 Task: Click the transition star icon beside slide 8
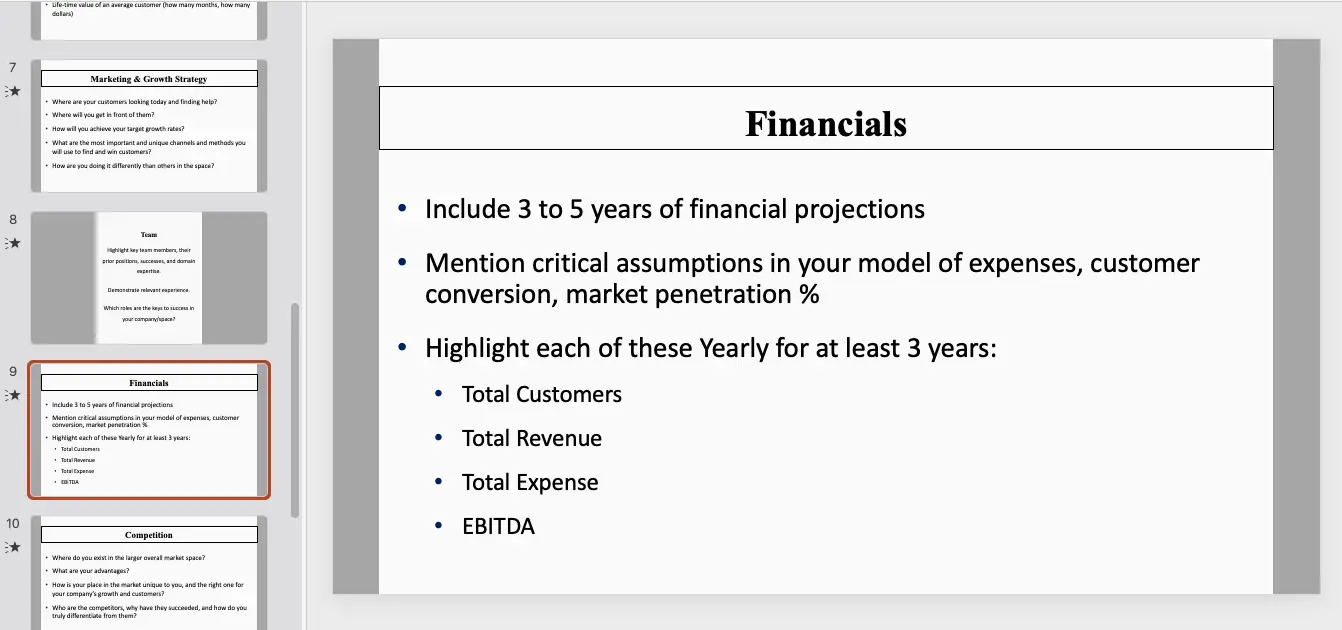point(14,243)
